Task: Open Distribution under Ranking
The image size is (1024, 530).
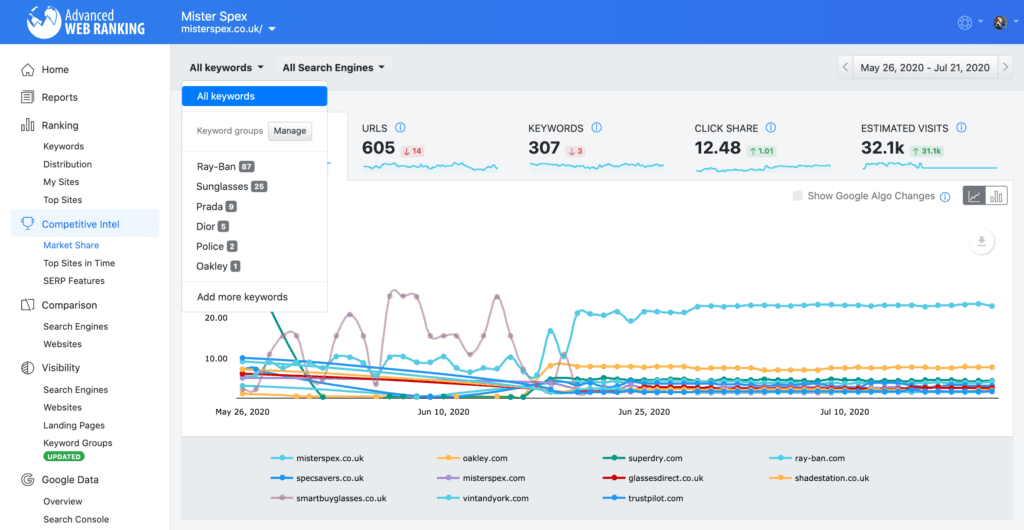Action: [67, 164]
